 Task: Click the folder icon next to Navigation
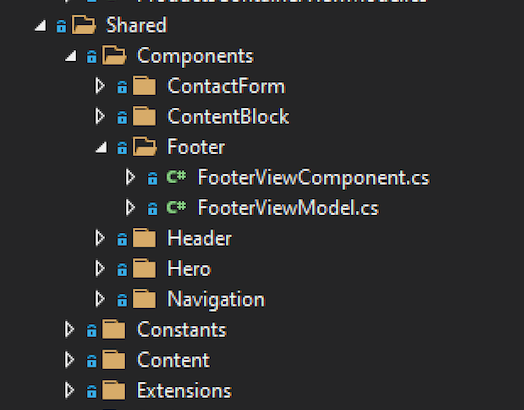coord(144,299)
